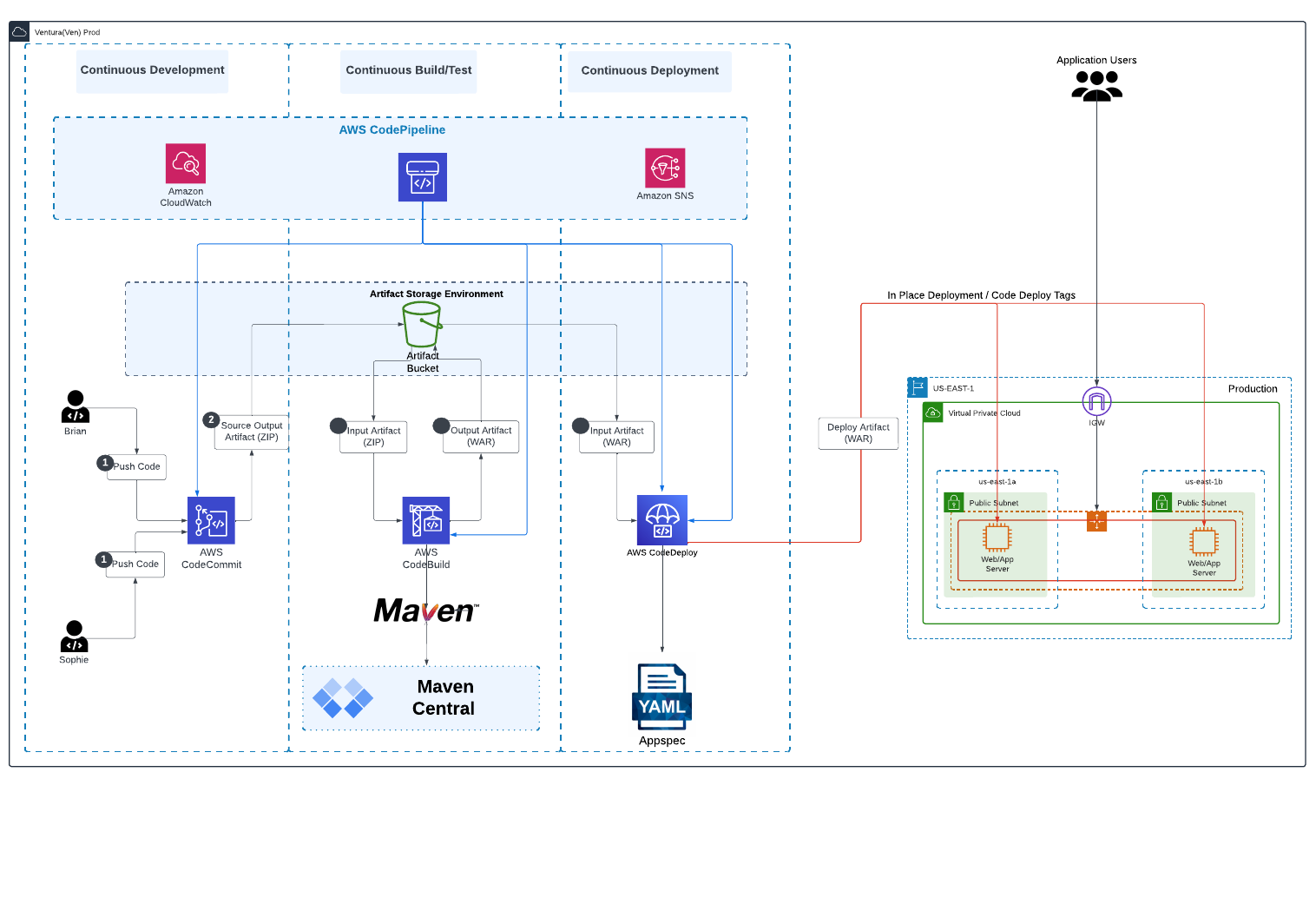Viewport: 1316px width, 924px height.
Task: Select the orange load balancer icon
Action: click(1096, 521)
